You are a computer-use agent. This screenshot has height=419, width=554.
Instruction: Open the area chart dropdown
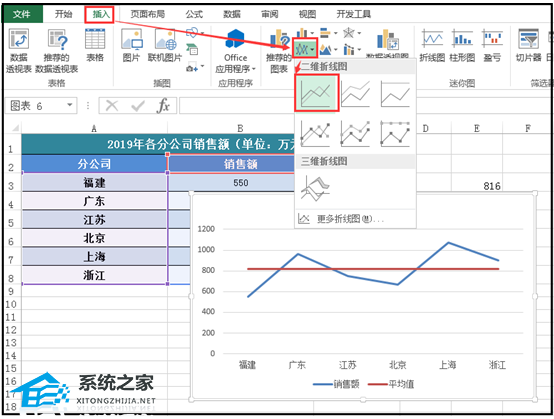pyautogui.click(x=329, y=49)
